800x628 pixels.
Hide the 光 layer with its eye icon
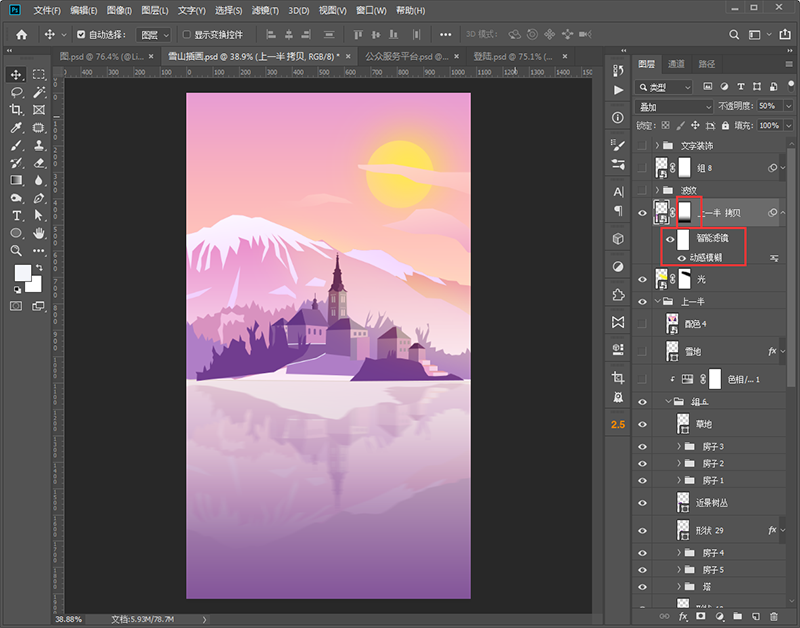pyautogui.click(x=643, y=278)
